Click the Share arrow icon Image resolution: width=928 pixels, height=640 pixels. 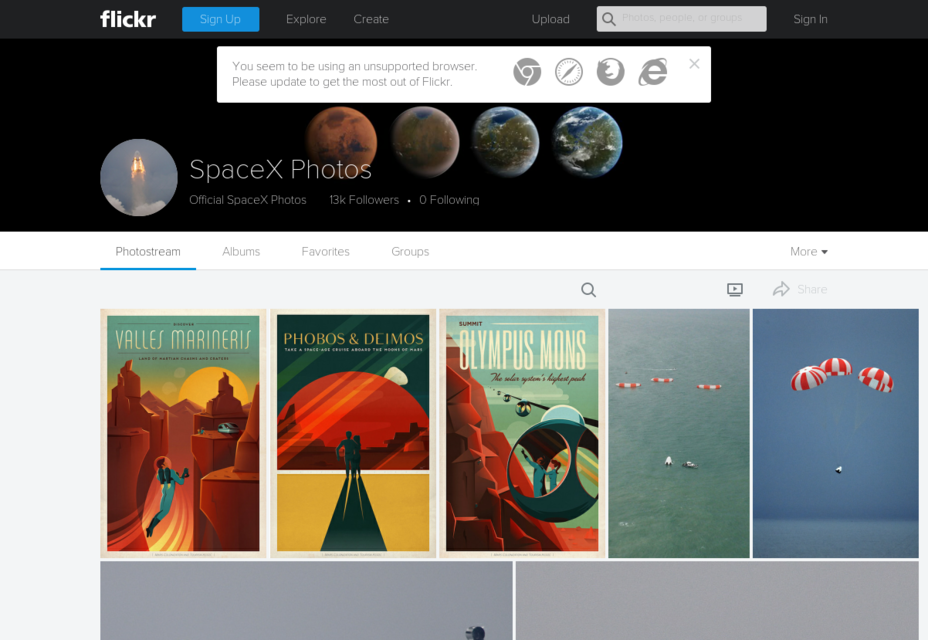point(781,290)
